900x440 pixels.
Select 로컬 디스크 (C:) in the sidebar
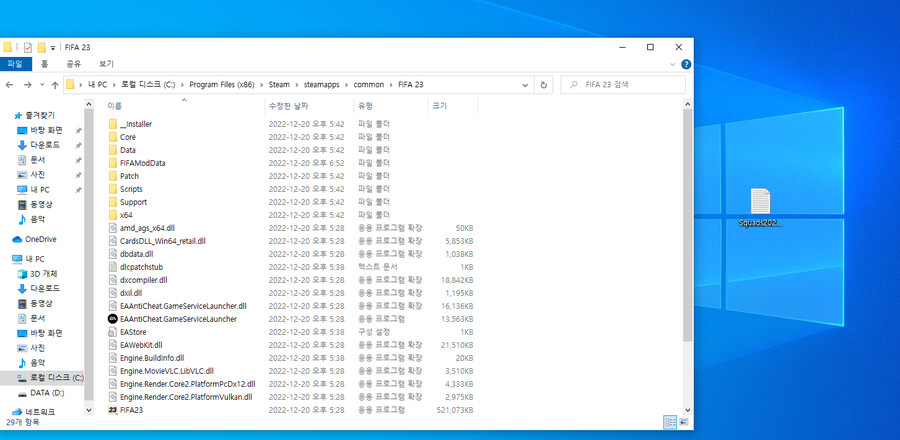click(50, 377)
